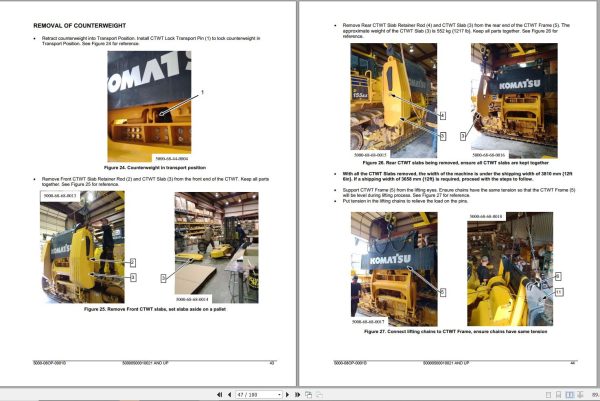Click the Figure 25 right photo of slabs on pallet

(217, 248)
